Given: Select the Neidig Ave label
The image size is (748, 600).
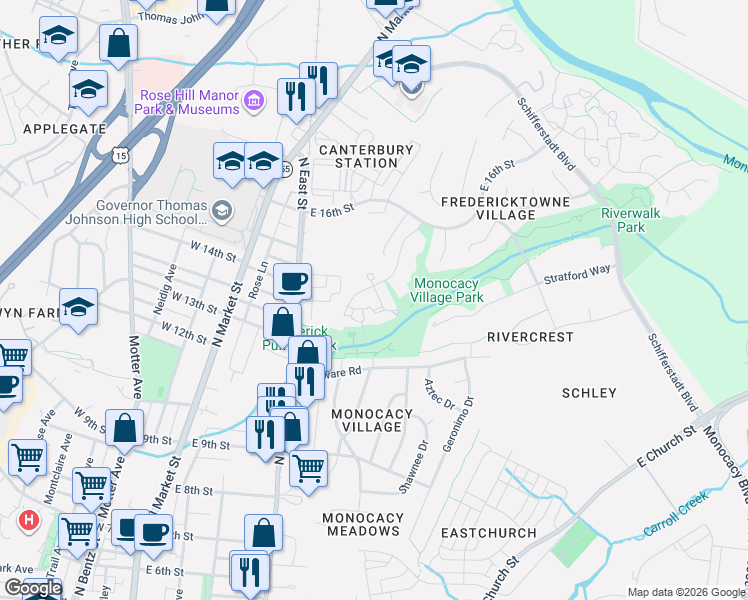Looking at the screenshot, I should tap(165, 289).
